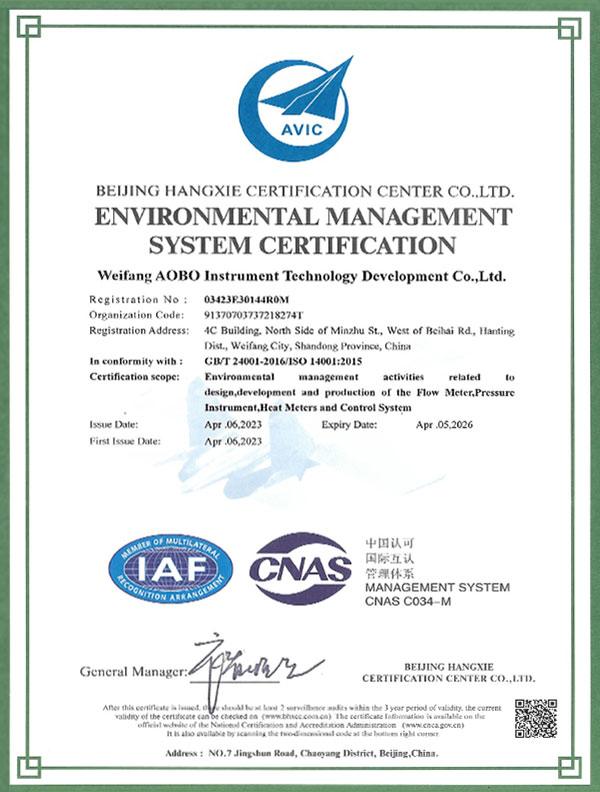600x792 pixels.
Task: Click the 'Expiry Date:' label
Action: click(x=349, y=425)
